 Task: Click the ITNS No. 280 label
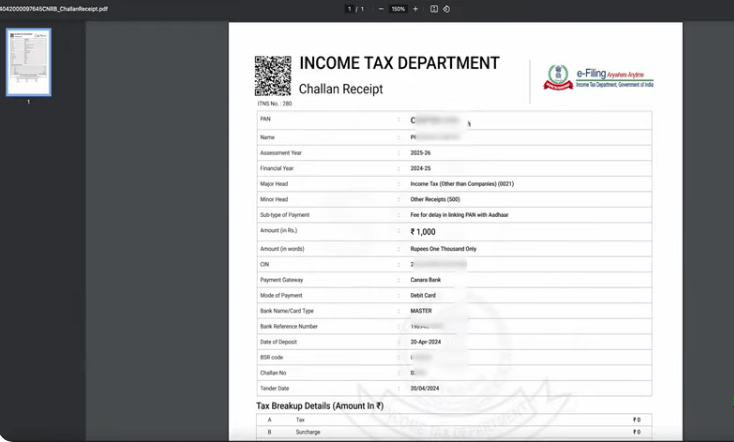tap(273, 103)
